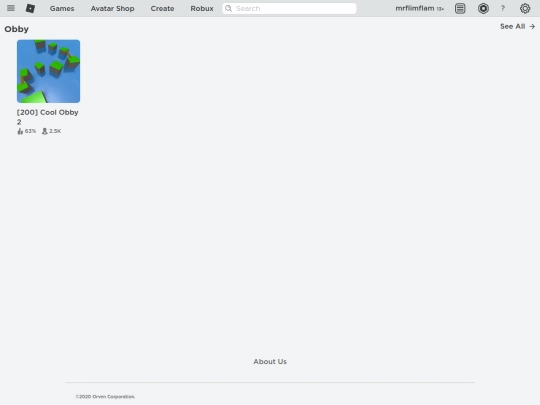Open the Create page

tap(162, 8)
